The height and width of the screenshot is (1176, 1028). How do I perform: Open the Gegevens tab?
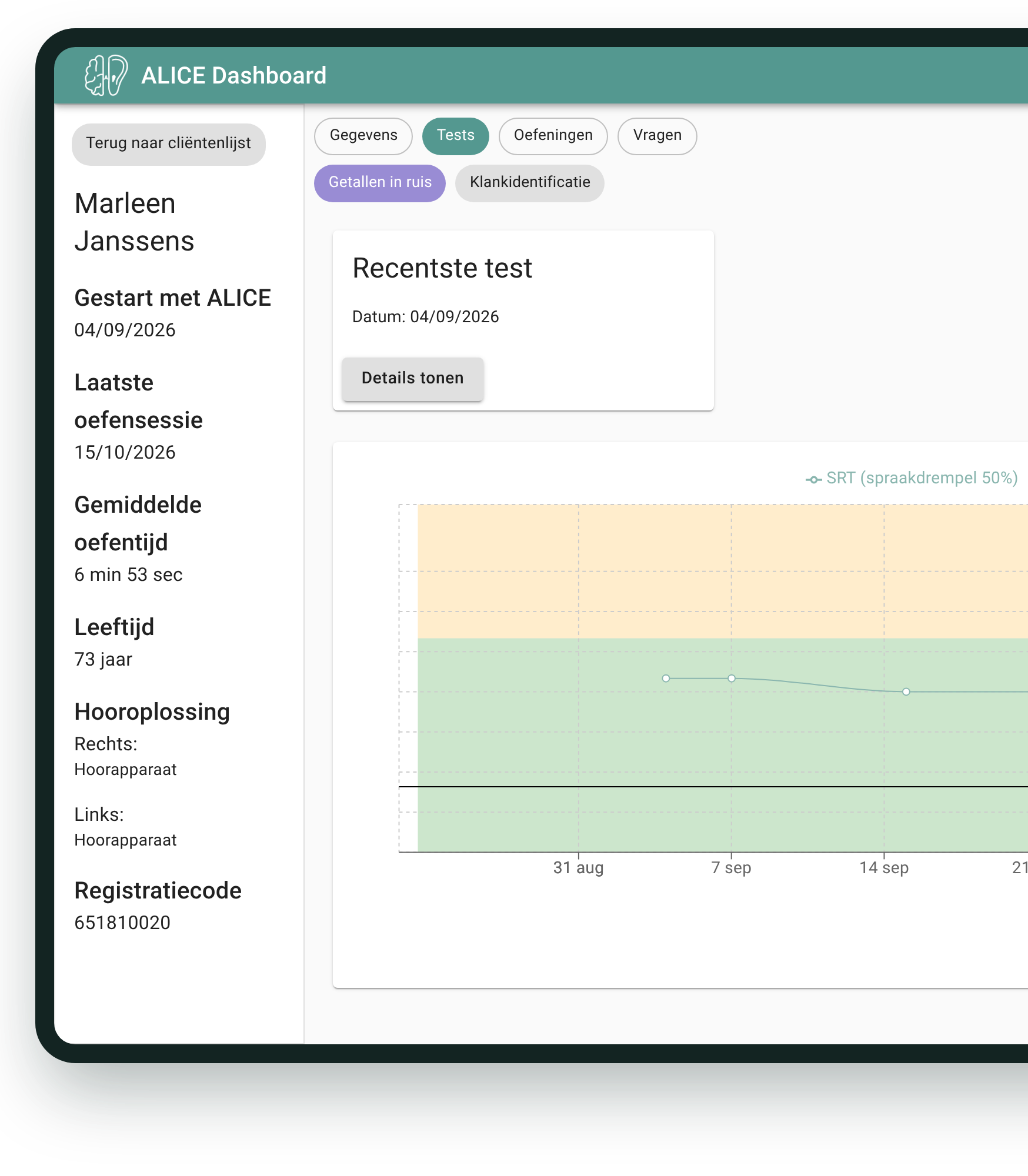point(363,136)
